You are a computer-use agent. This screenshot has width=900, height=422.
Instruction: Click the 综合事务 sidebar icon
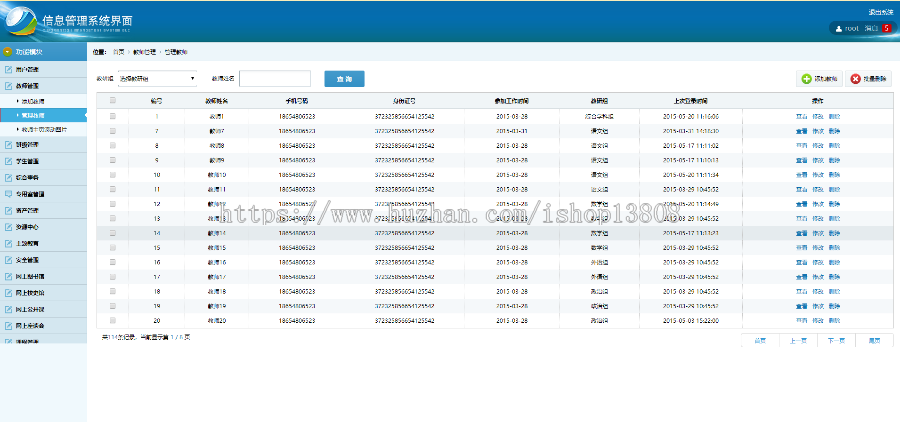9,178
